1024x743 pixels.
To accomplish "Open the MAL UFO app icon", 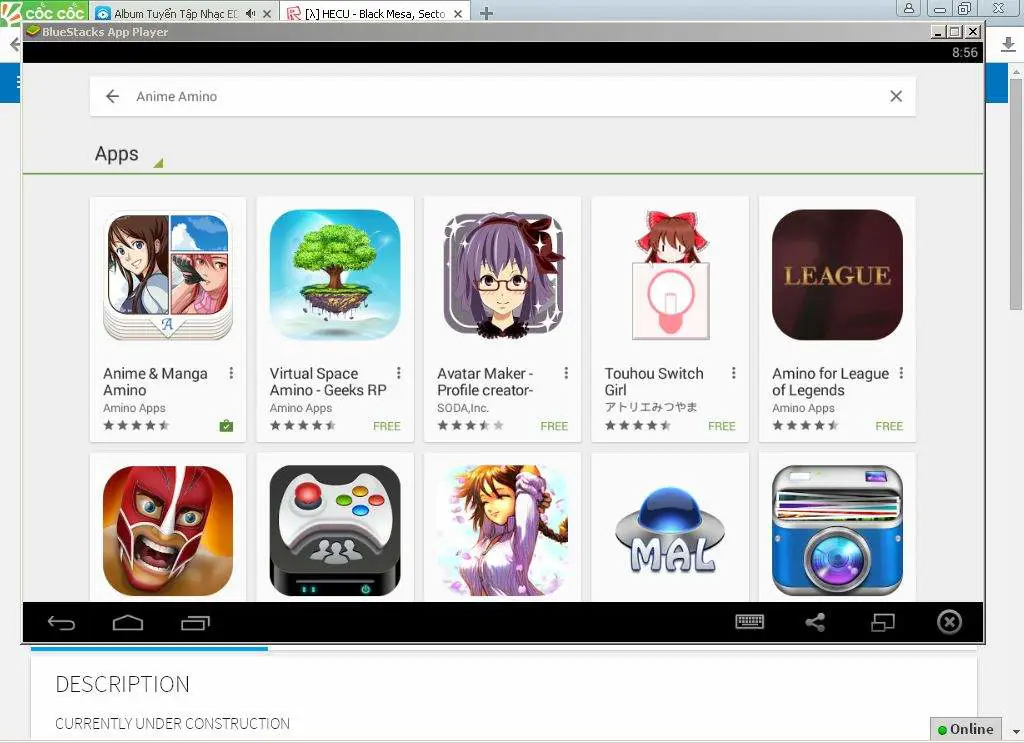I will 670,530.
